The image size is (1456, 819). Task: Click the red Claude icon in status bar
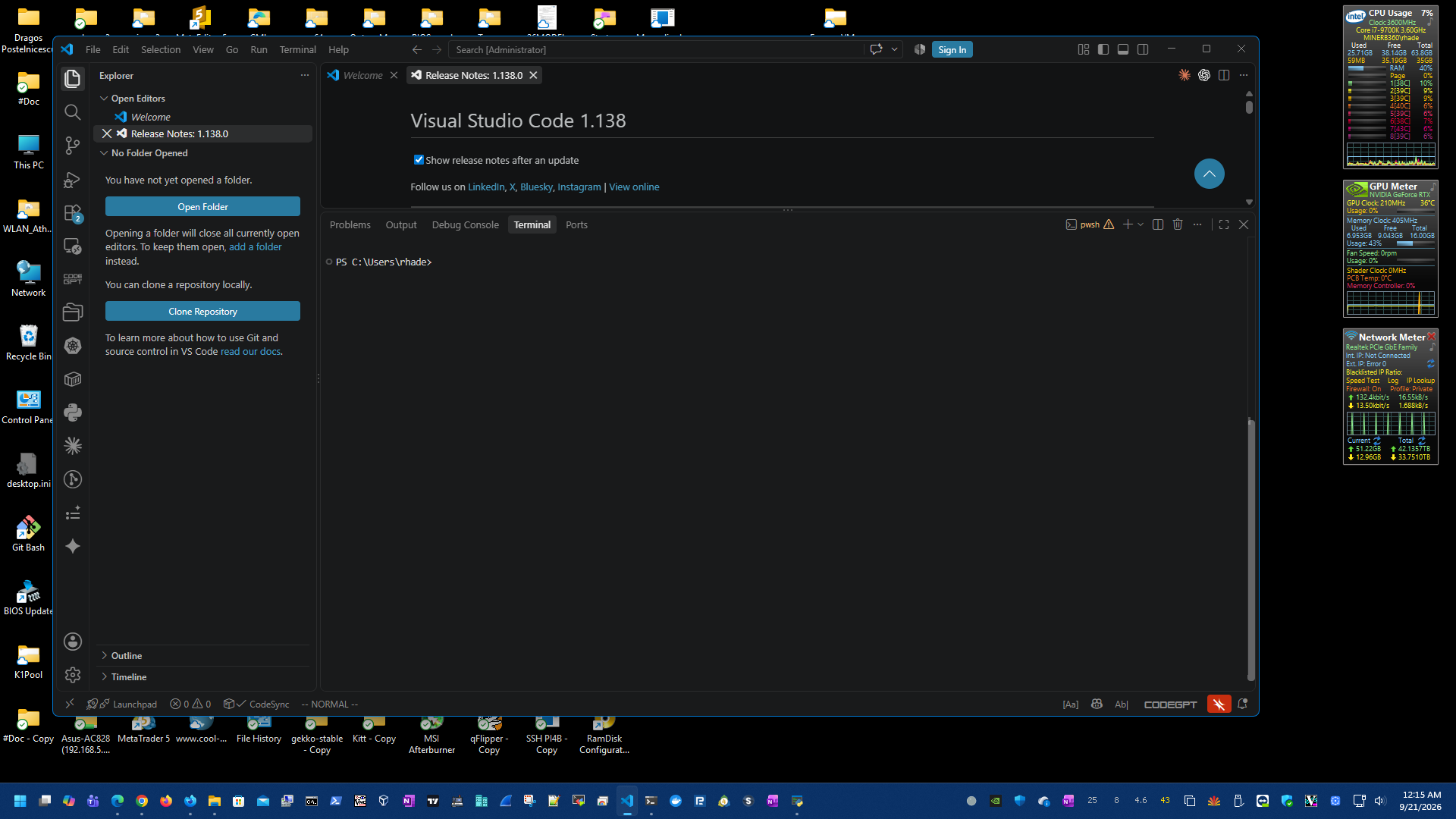[1219, 704]
